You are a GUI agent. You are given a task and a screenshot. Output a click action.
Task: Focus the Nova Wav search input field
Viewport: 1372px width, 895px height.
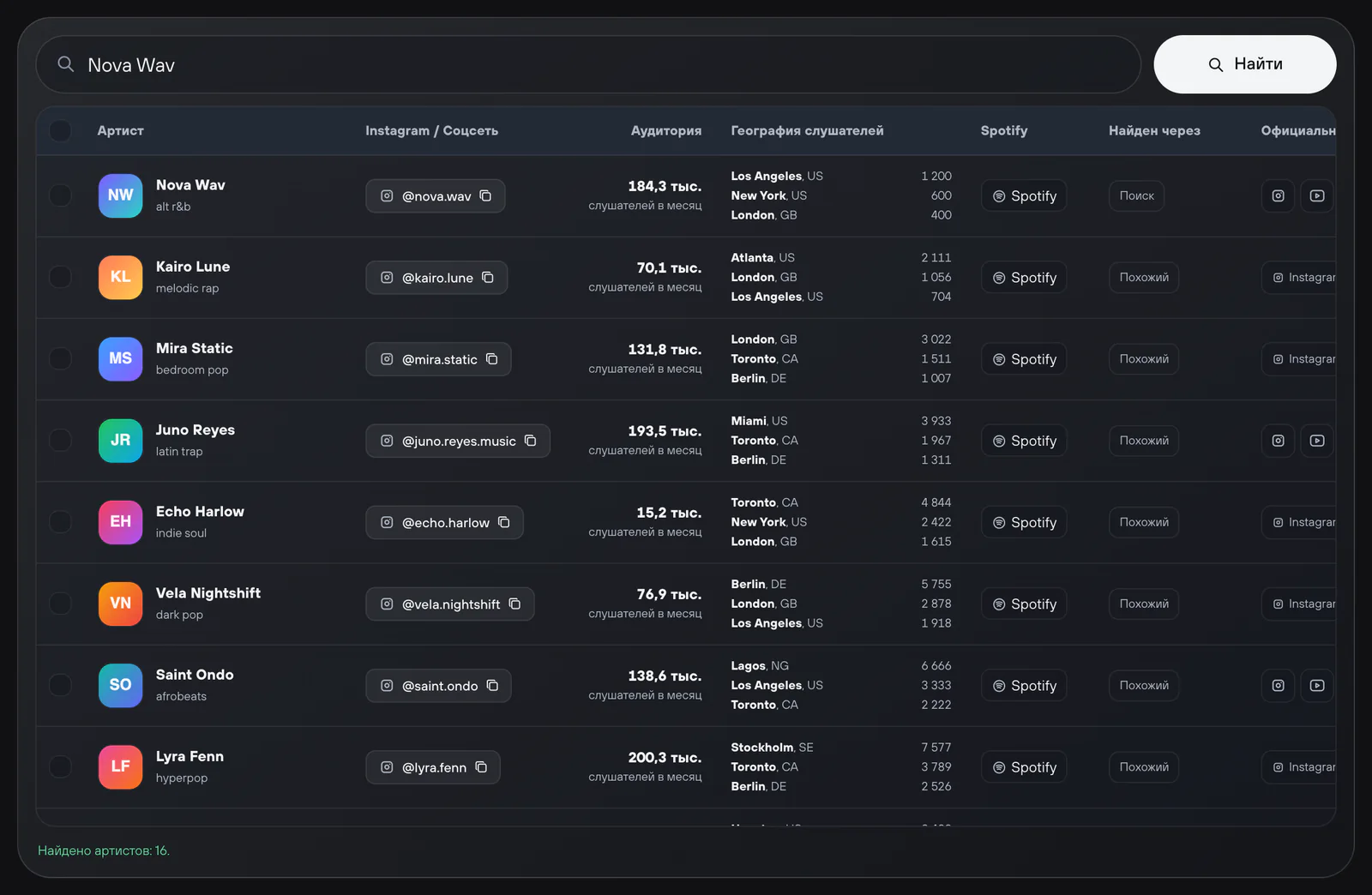coord(588,64)
